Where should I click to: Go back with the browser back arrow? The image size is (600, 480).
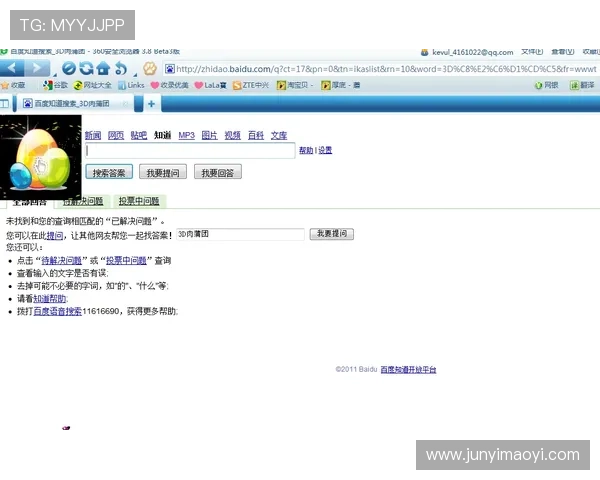point(12,69)
